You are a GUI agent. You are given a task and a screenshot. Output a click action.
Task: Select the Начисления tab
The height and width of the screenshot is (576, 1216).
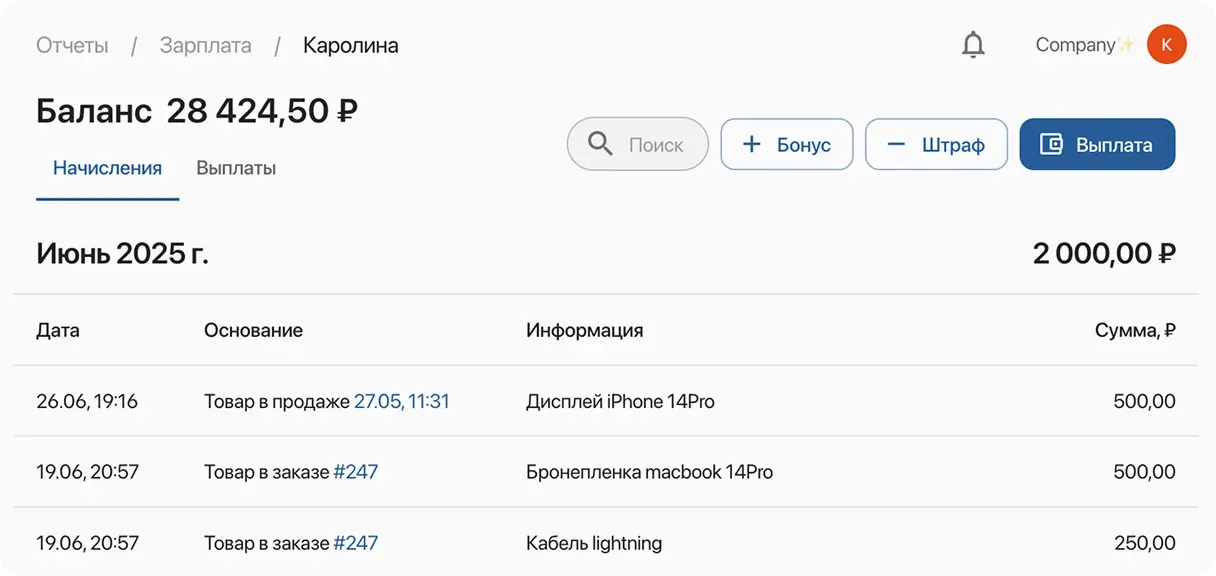pos(107,167)
